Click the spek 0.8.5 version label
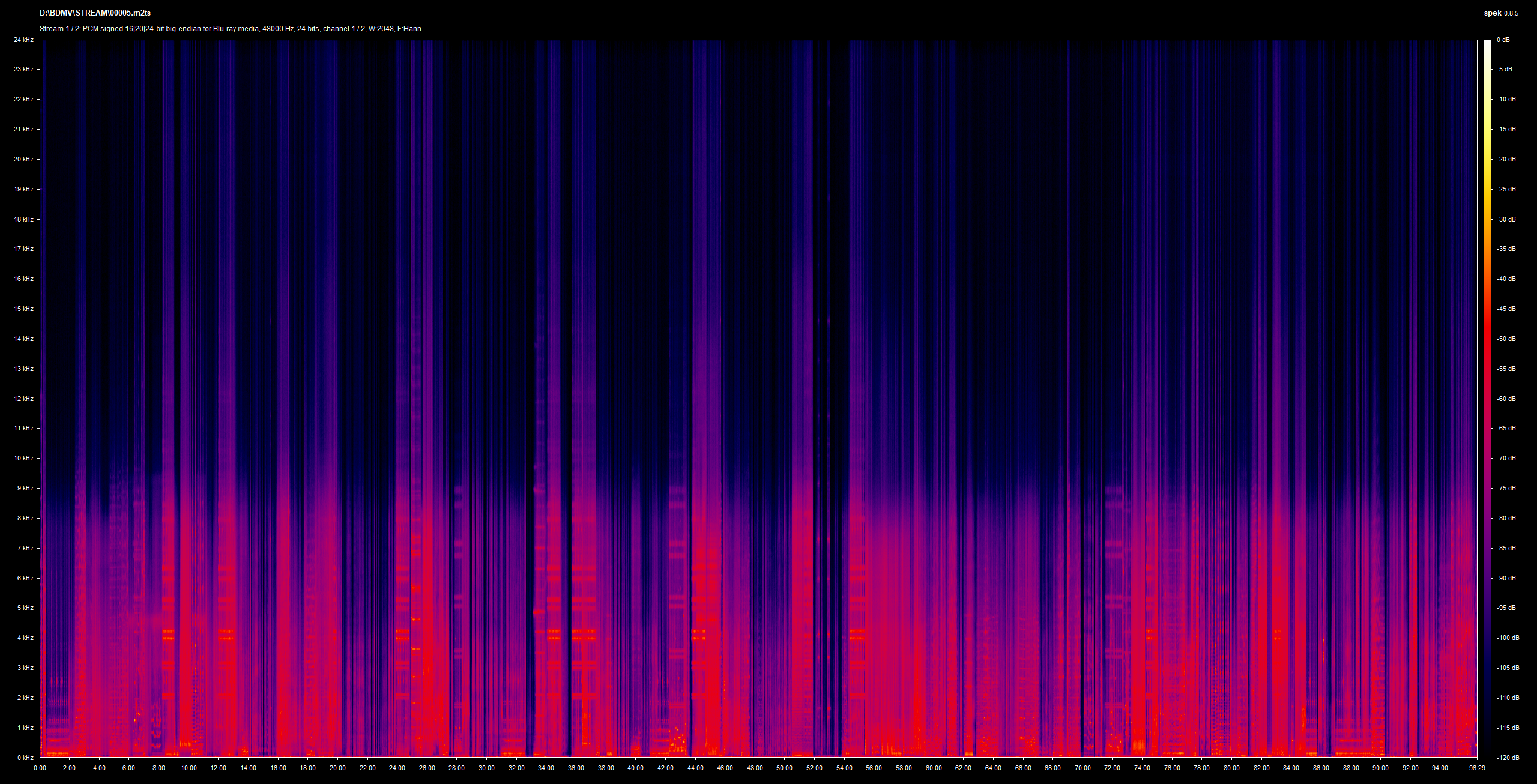This screenshot has height=784, width=1537. click(x=1501, y=13)
